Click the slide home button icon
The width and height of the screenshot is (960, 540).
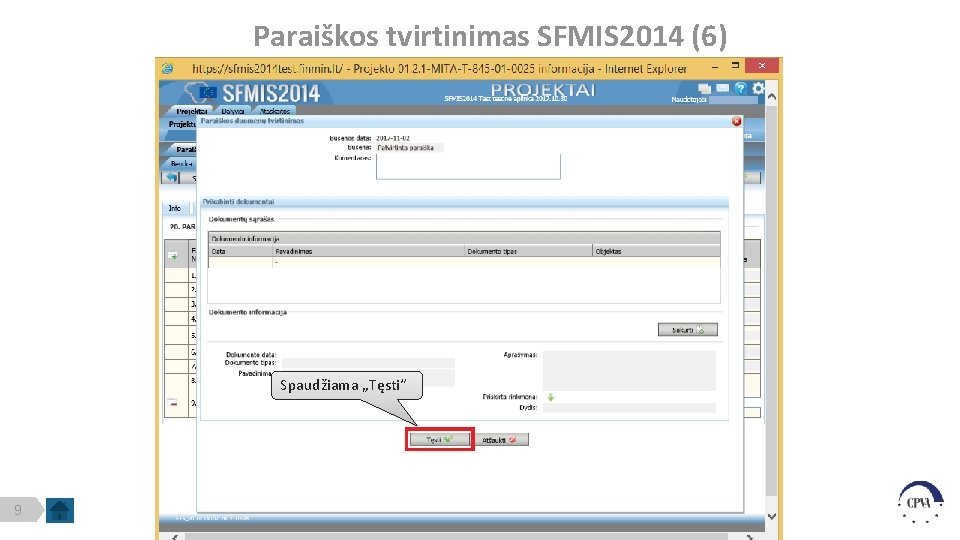coord(60,510)
